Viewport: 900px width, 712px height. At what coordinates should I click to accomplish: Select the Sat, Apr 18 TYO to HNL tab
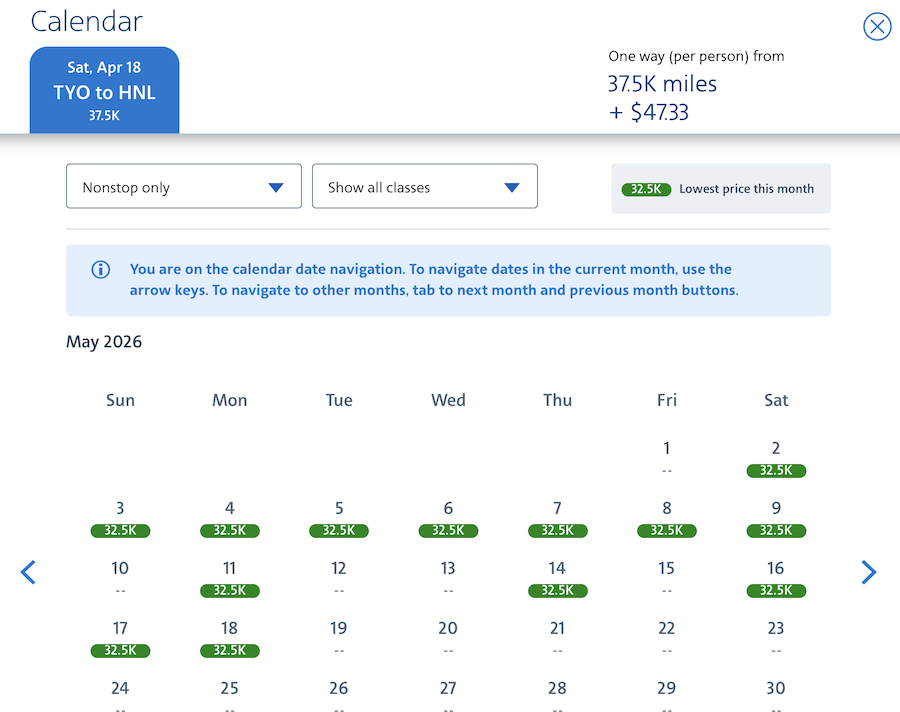[104, 91]
